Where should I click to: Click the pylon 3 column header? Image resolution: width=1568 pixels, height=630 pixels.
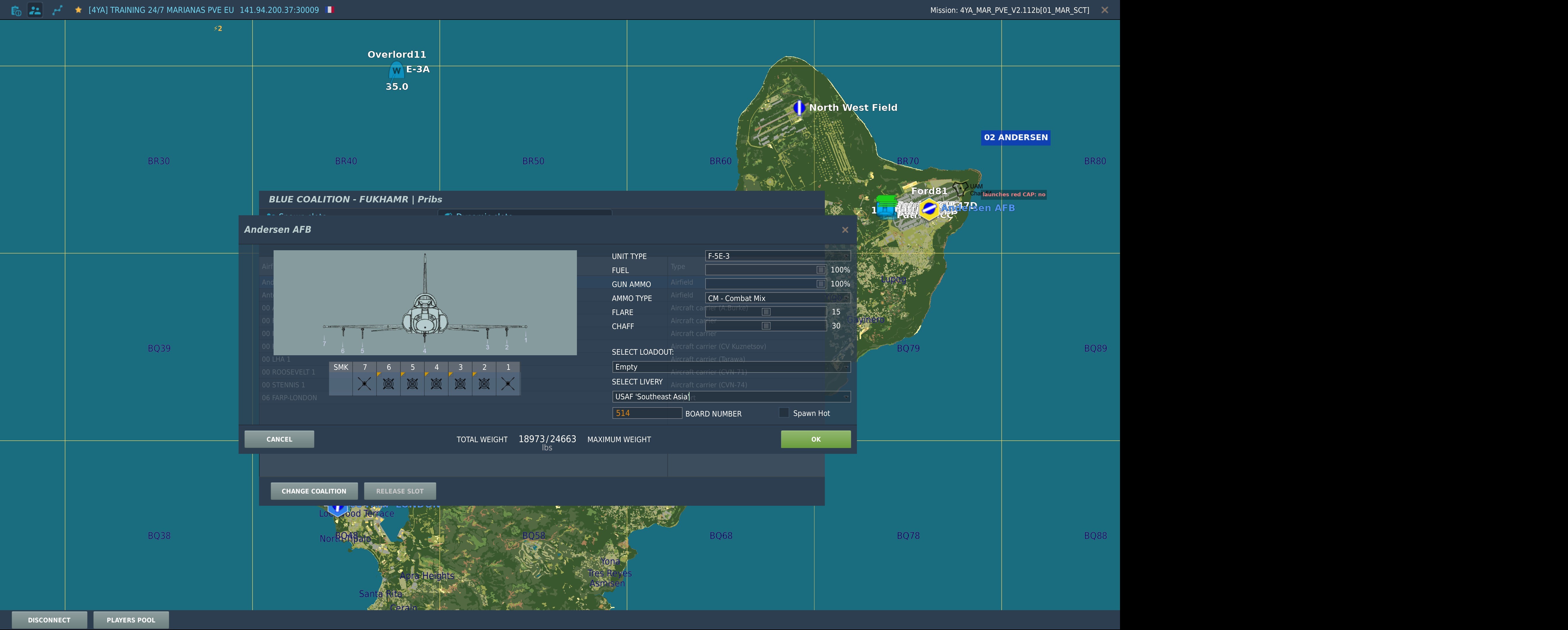(460, 367)
